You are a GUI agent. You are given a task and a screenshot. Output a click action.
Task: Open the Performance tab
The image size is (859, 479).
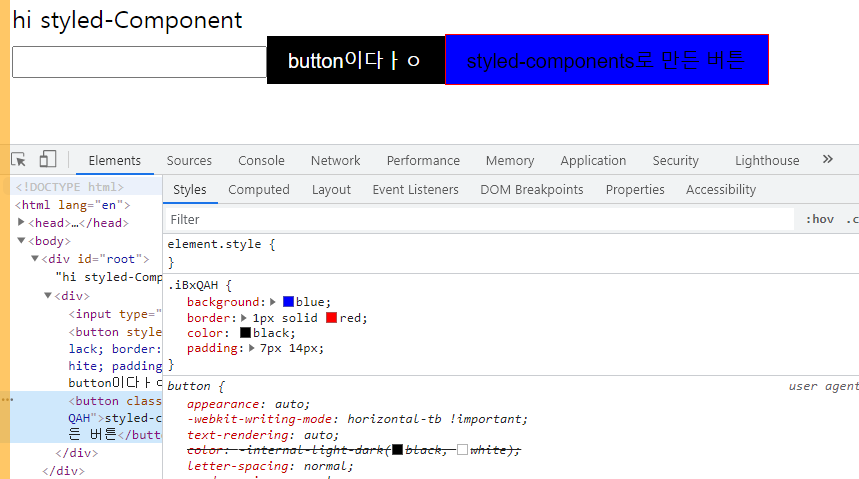pyautogui.click(x=423, y=161)
